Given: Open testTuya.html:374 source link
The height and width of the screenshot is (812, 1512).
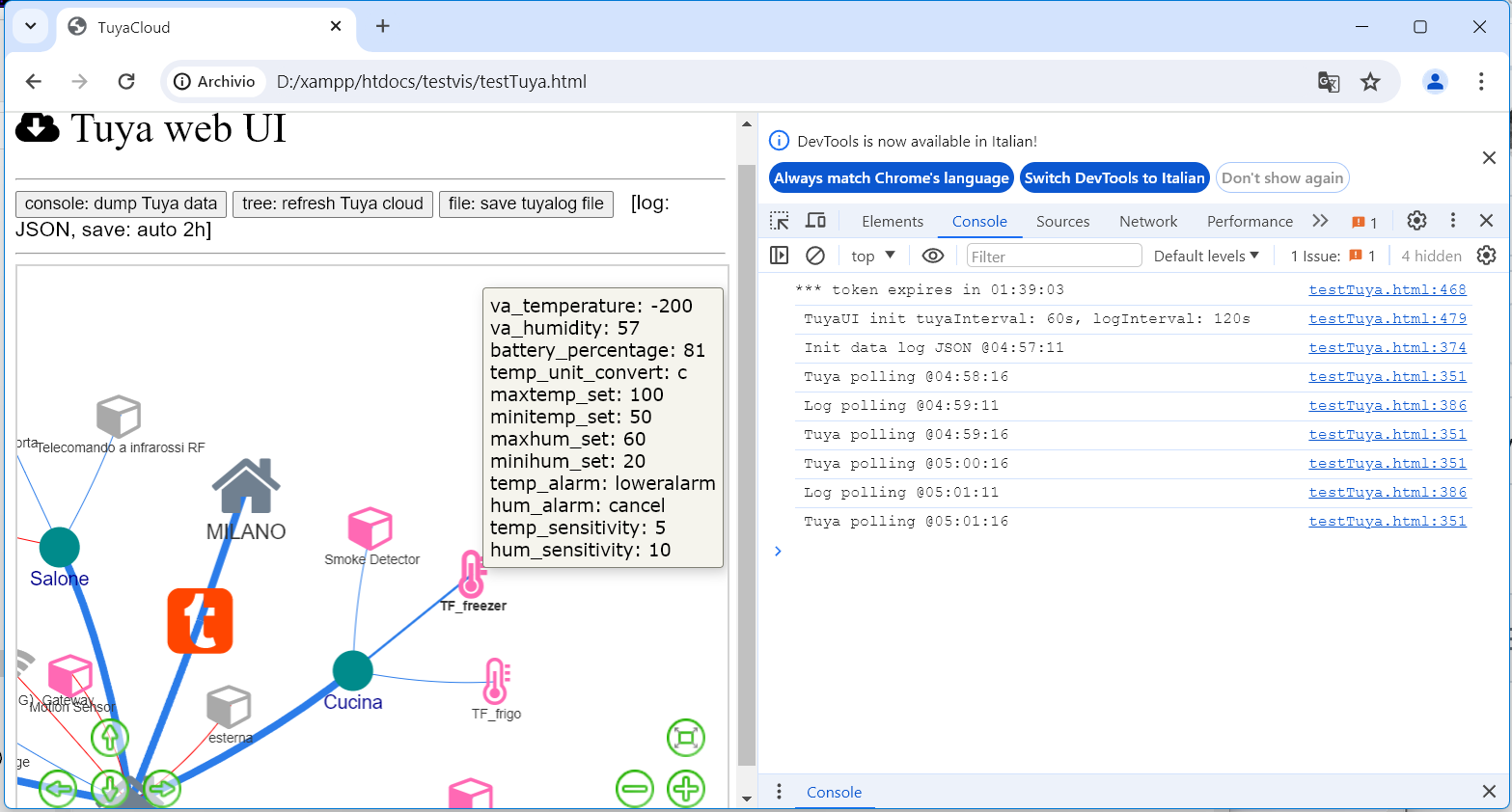Looking at the screenshot, I should click(x=1388, y=347).
